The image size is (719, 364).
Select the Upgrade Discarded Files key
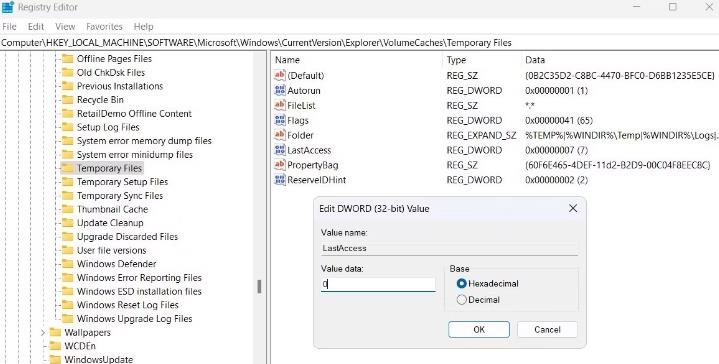(127, 237)
